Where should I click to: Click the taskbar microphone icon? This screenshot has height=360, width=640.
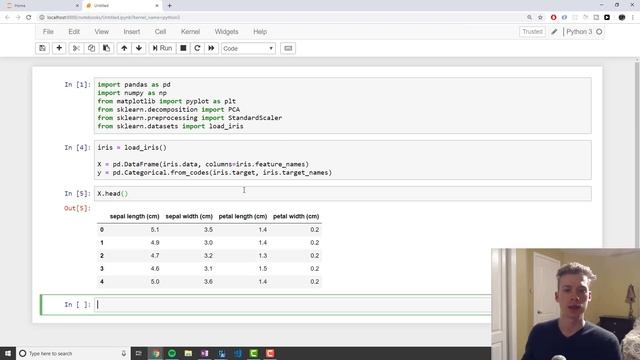124,353
